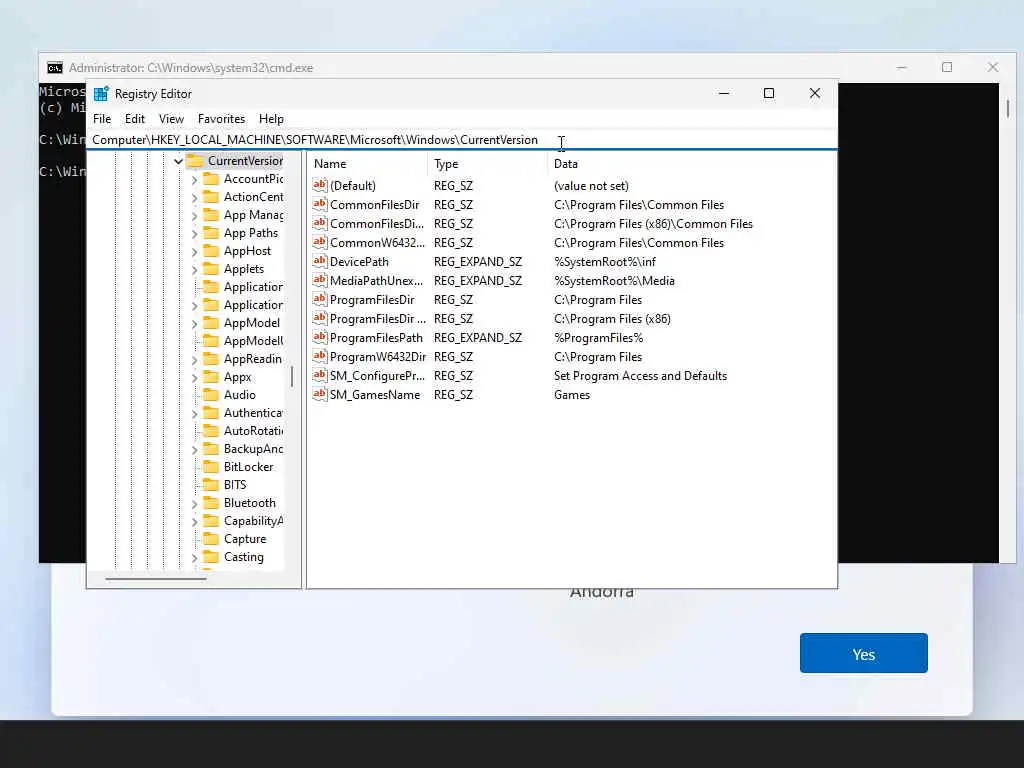Viewport: 1024px width, 768px height.
Task: Click the Audio folder icon
Action: coord(211,394)
